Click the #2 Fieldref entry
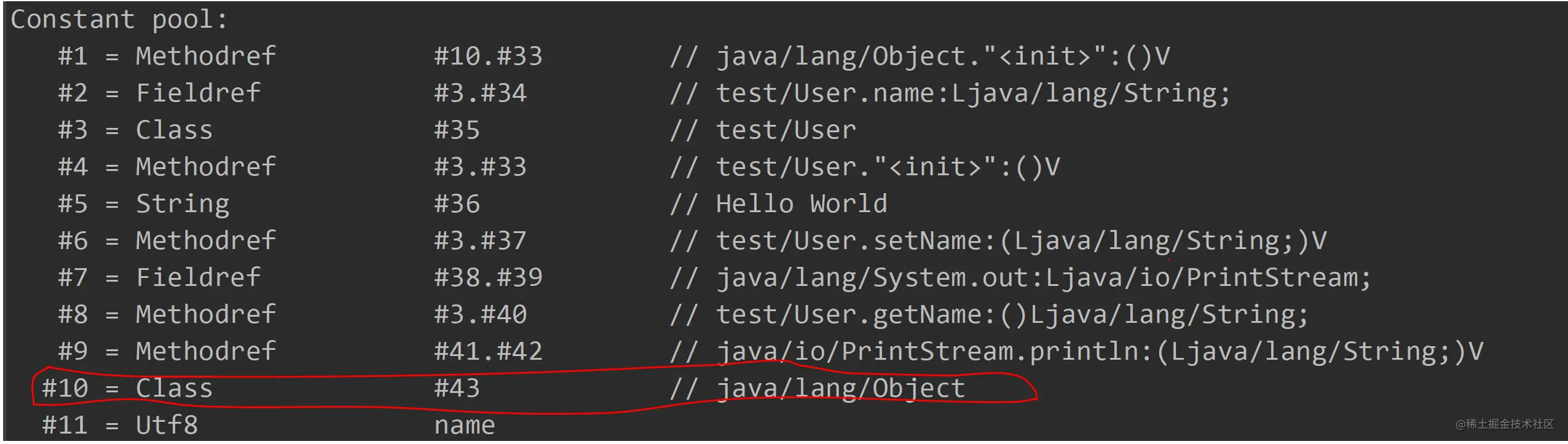Image resolution: width=1568 pixels, height=444 pixels. tap(159, 93)
